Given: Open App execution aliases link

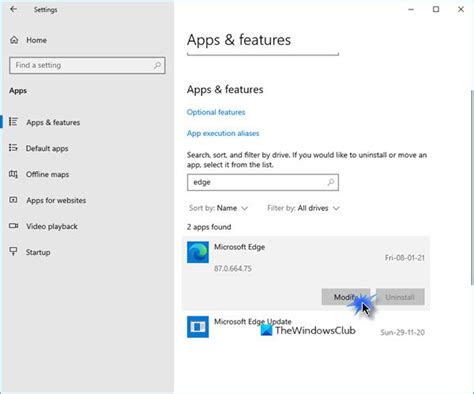Looking at the screenshot, I should pyautogui.click(x=223, y=133).
